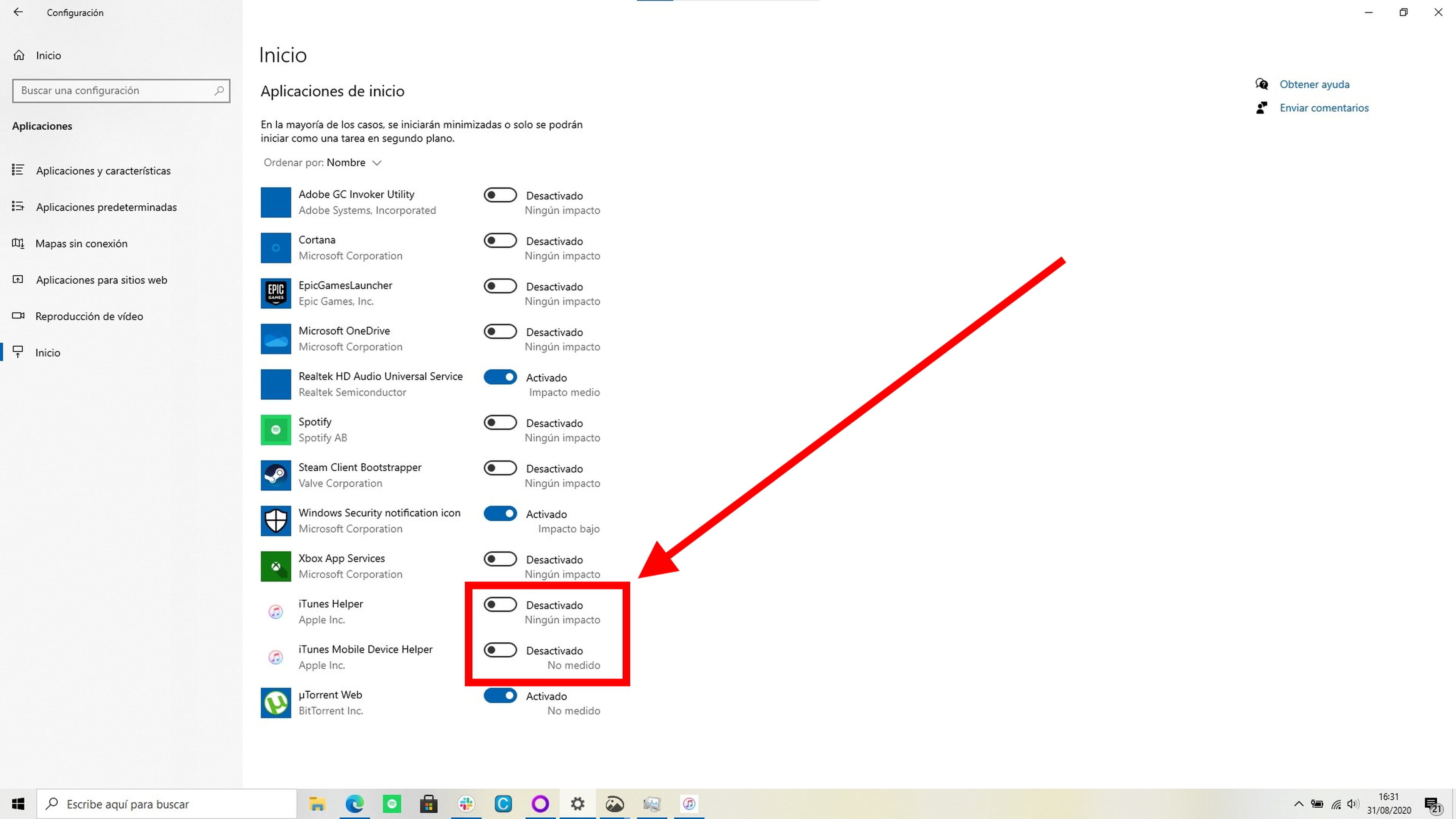This screenshot has height=819, width=1456.
Task: Open iTunes from the taskbar
Action: pos(689,804)
